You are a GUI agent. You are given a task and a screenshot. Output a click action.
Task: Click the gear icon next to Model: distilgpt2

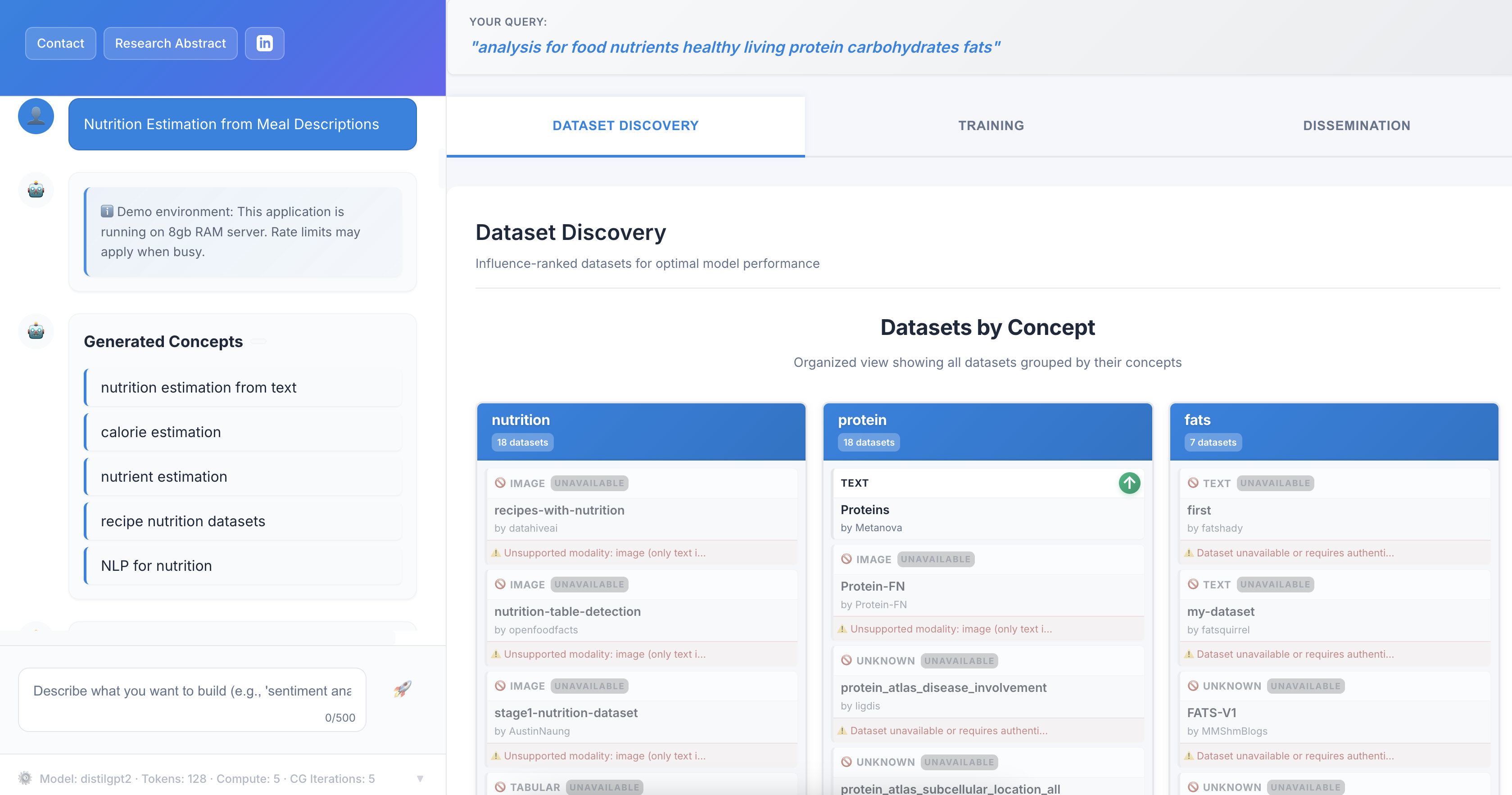(25, 778)
